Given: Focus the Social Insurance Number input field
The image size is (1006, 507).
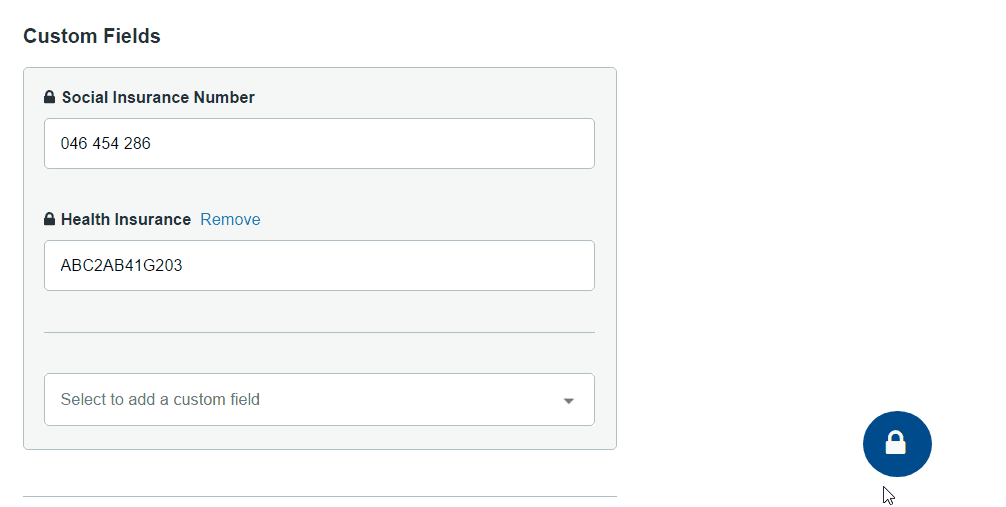Looking at the screenshot, I should point(320,143).
